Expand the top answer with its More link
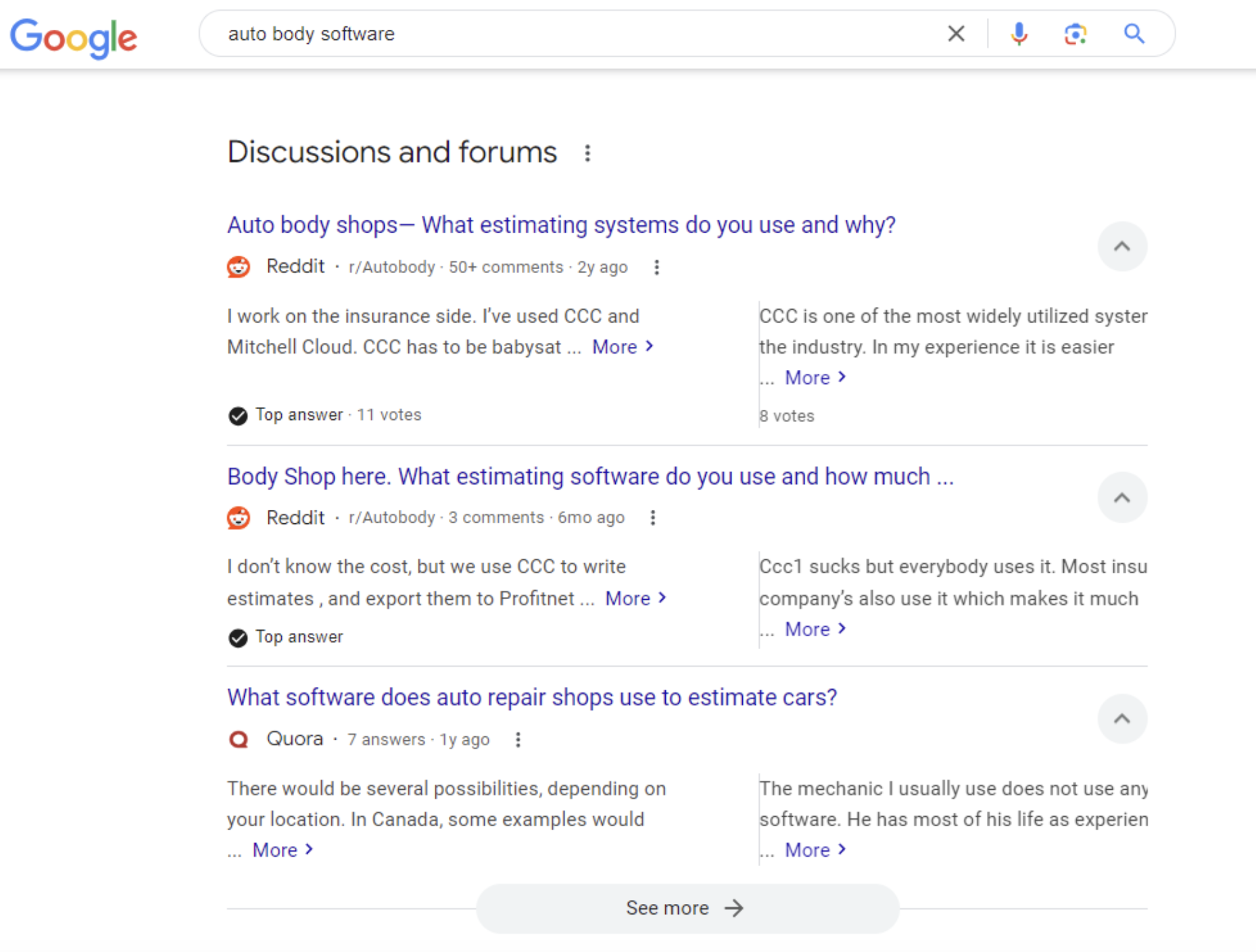This screenshot has width=1256, height=952. tap(616, 346)
